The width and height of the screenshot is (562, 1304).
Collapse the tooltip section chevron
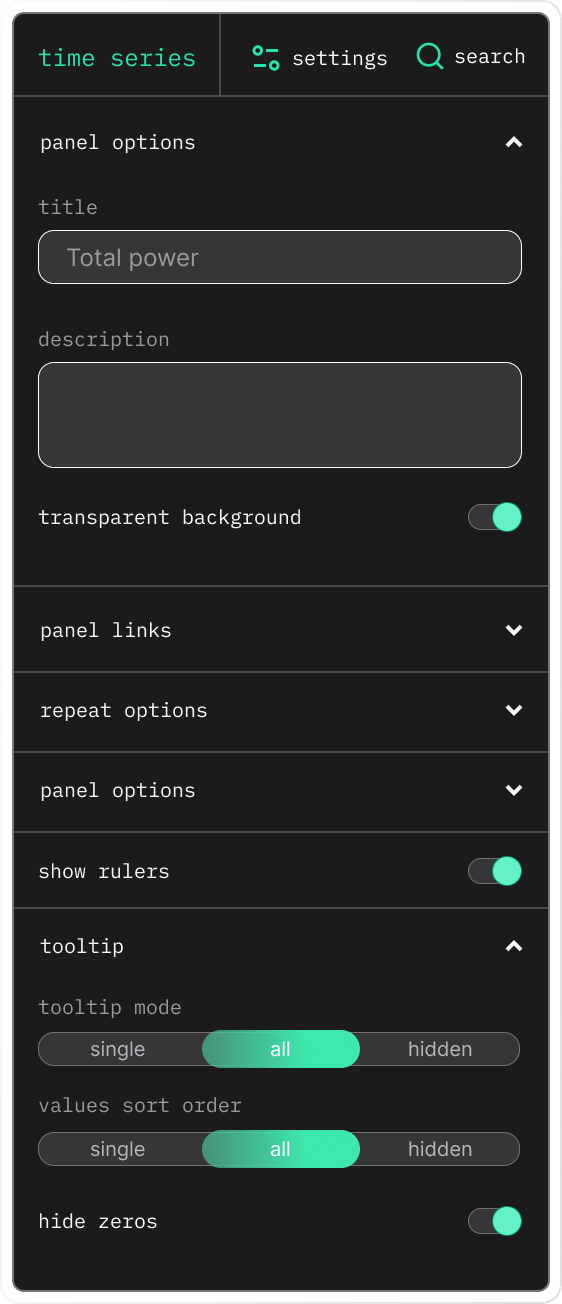click(514, 946)
